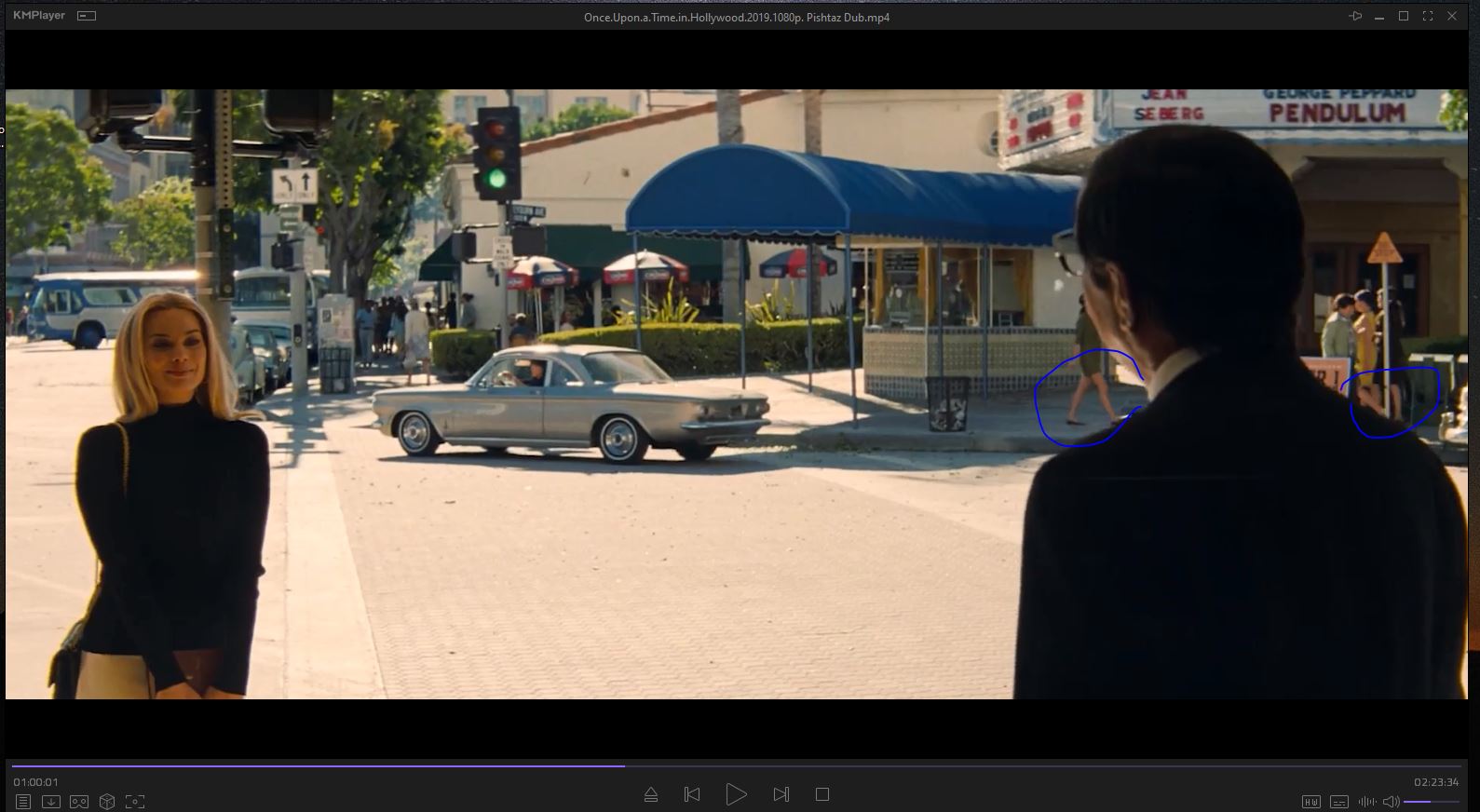Viewport: 1480px width, 812px height.
Task: Adjust the volume slider
Action: (1431, 802)
